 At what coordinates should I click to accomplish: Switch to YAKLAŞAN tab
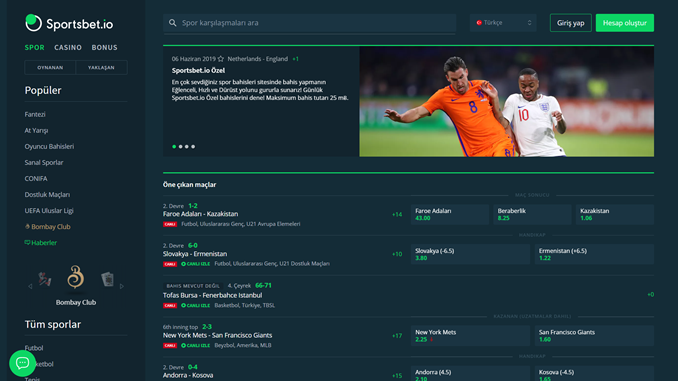click(101, 67)
